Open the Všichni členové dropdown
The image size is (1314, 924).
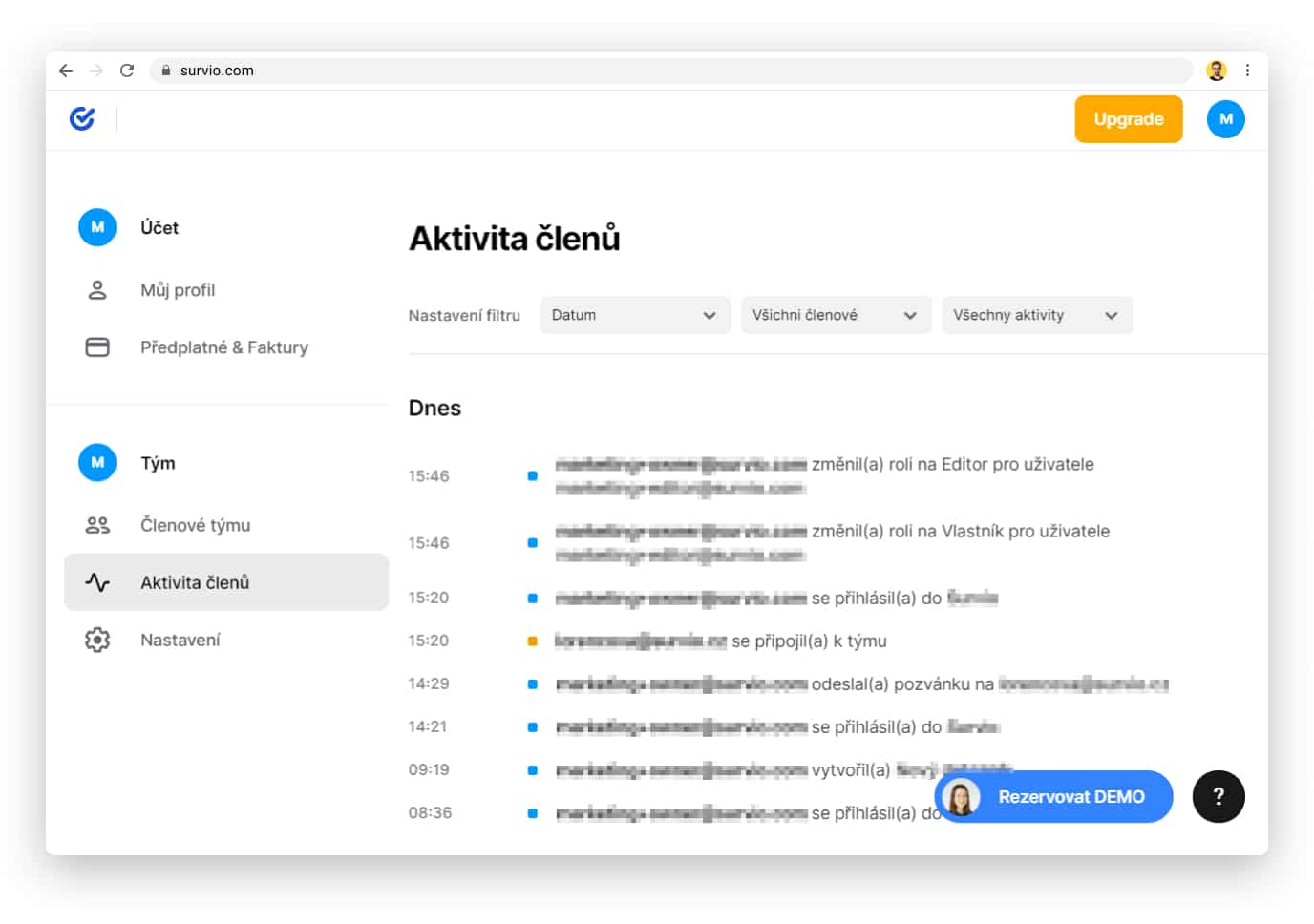click(835, 315)
